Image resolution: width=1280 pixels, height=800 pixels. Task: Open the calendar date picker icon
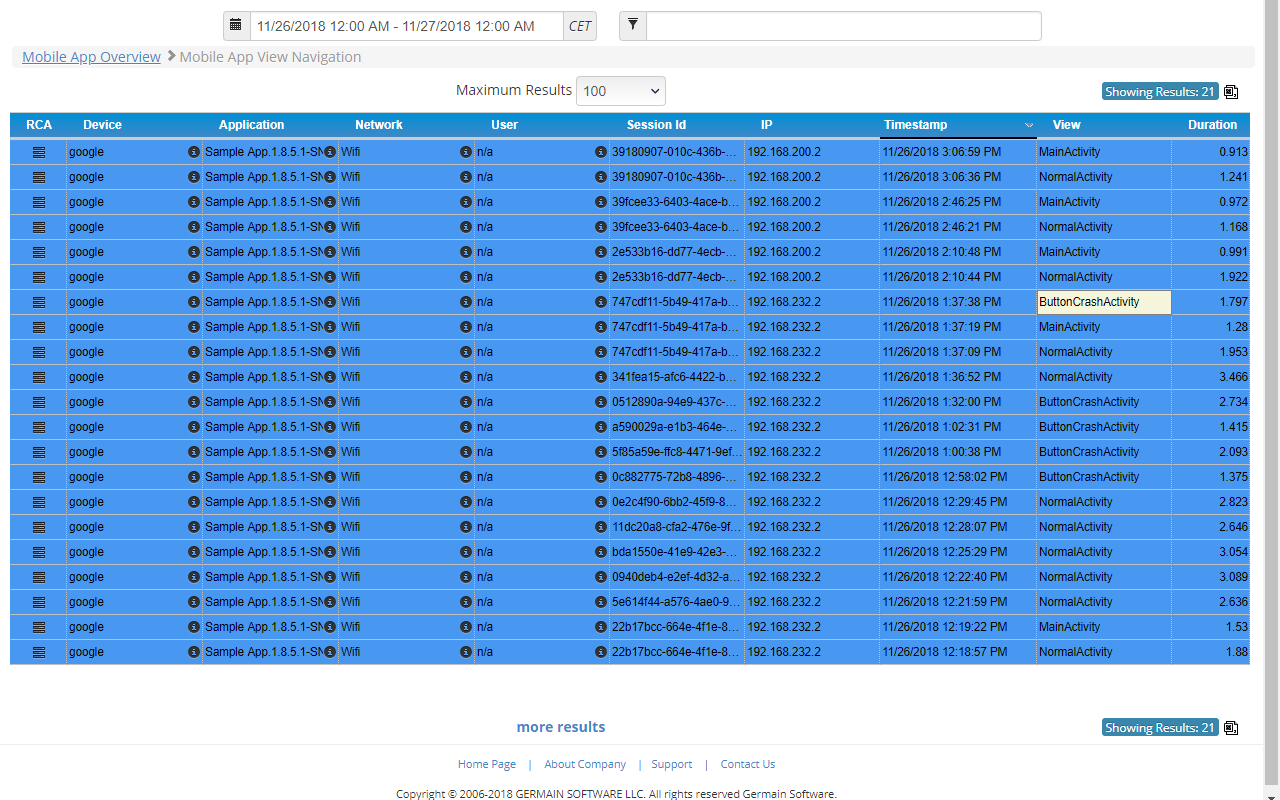click(236, 25)
